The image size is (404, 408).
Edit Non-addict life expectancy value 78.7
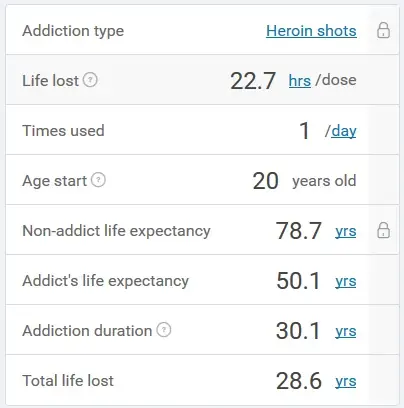click(x=299, y=231)
